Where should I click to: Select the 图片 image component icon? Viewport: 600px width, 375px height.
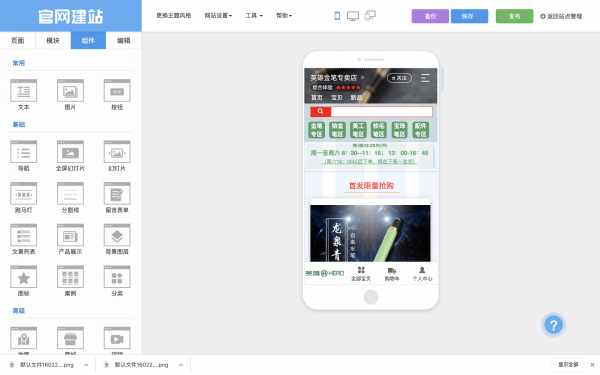70,91
